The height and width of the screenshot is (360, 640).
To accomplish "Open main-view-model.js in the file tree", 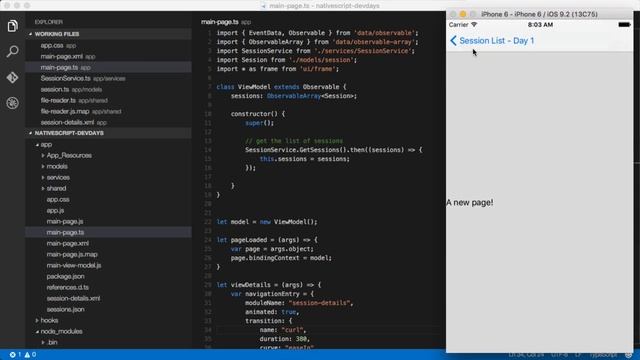I will (109, 265).
